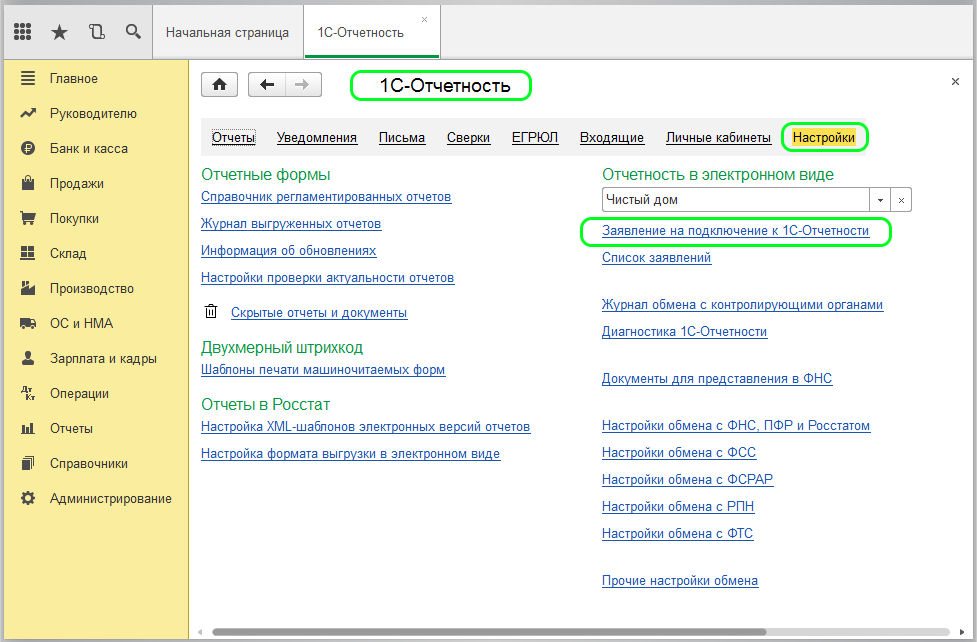Switch to Начальная страница tab
977x642 pixels.
tap(227, 32)
